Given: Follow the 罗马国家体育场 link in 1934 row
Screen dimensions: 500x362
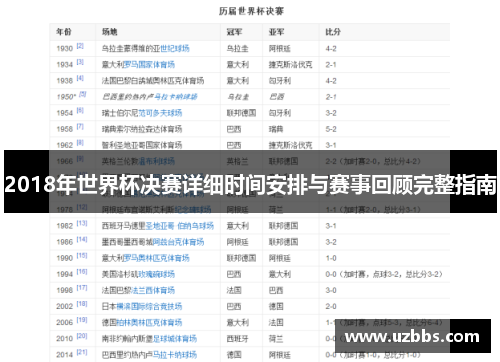Looking at the screenshot, I should coord(149,65).
